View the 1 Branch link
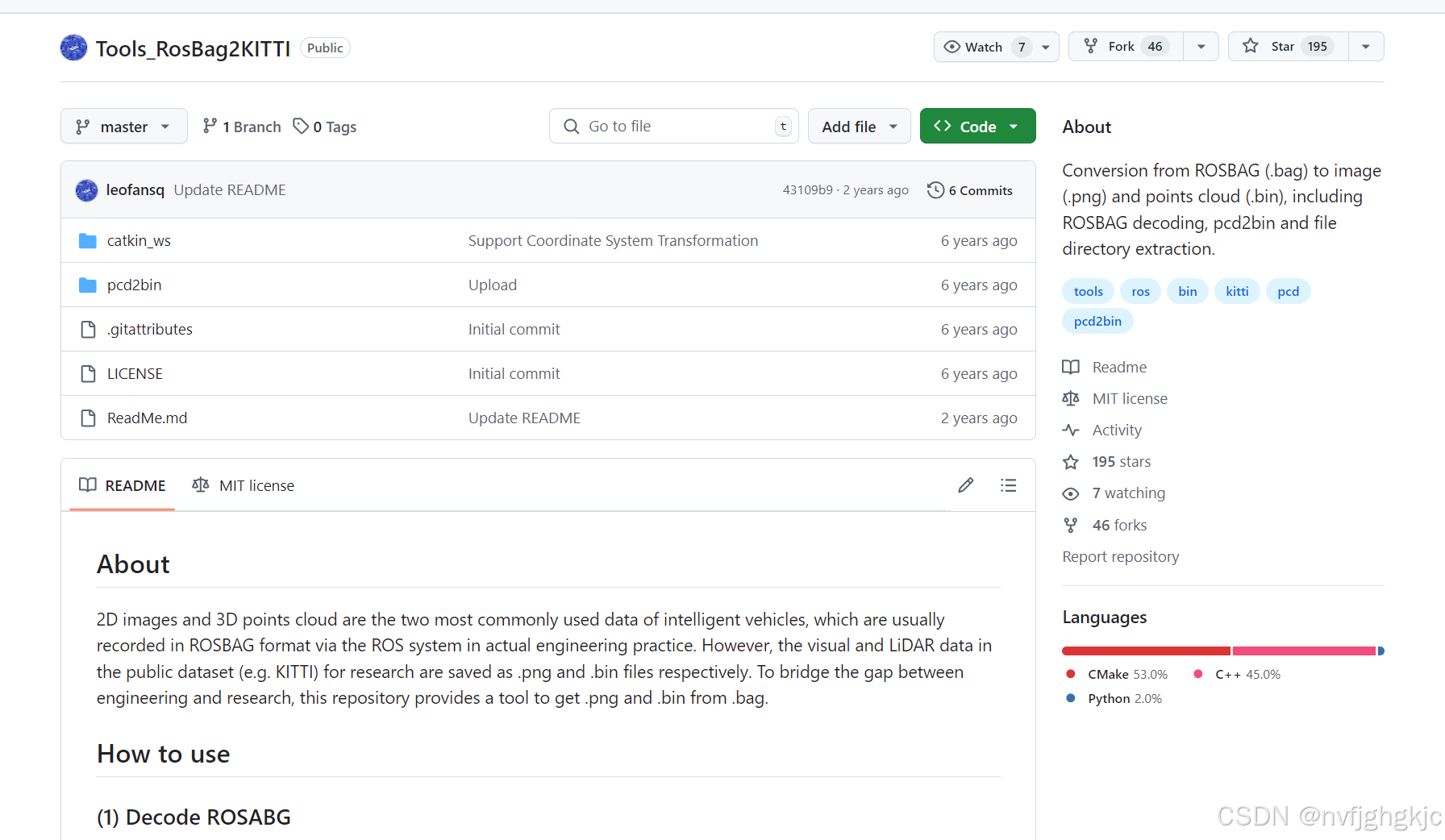Screen dimensions: 1445x840 [242, 127]
